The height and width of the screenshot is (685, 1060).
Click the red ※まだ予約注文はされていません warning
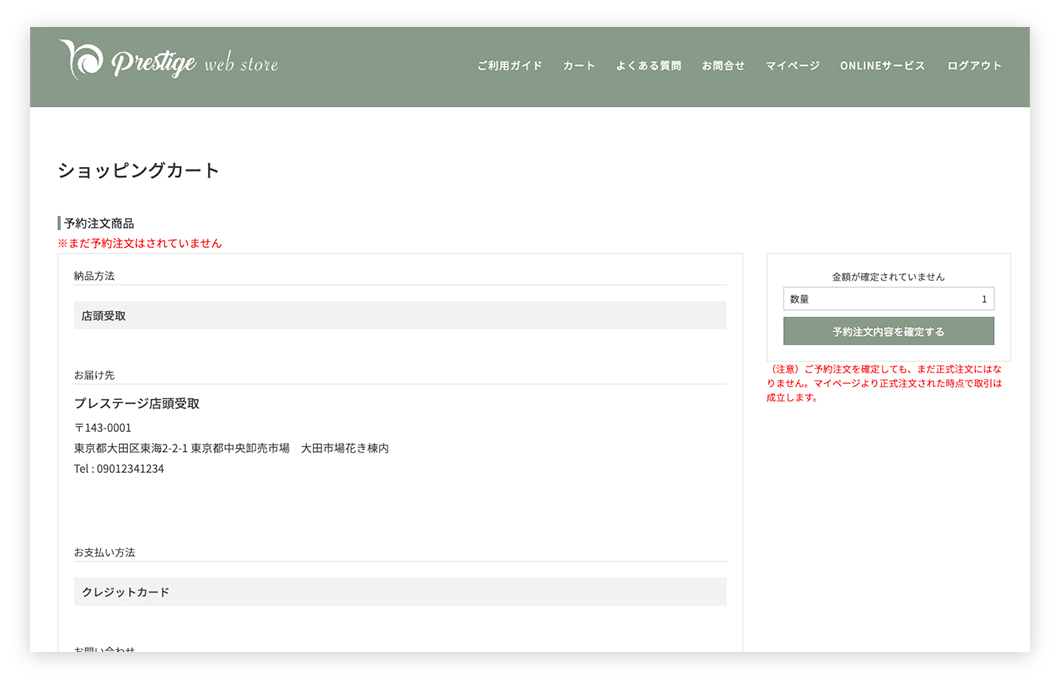[x=140, y=243]
